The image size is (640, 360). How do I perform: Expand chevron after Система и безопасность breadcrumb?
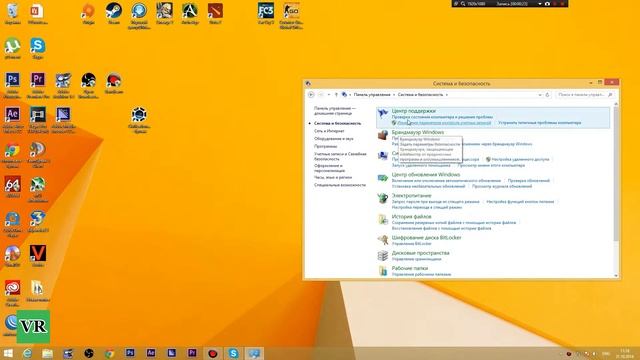click(x=447, y=95)
